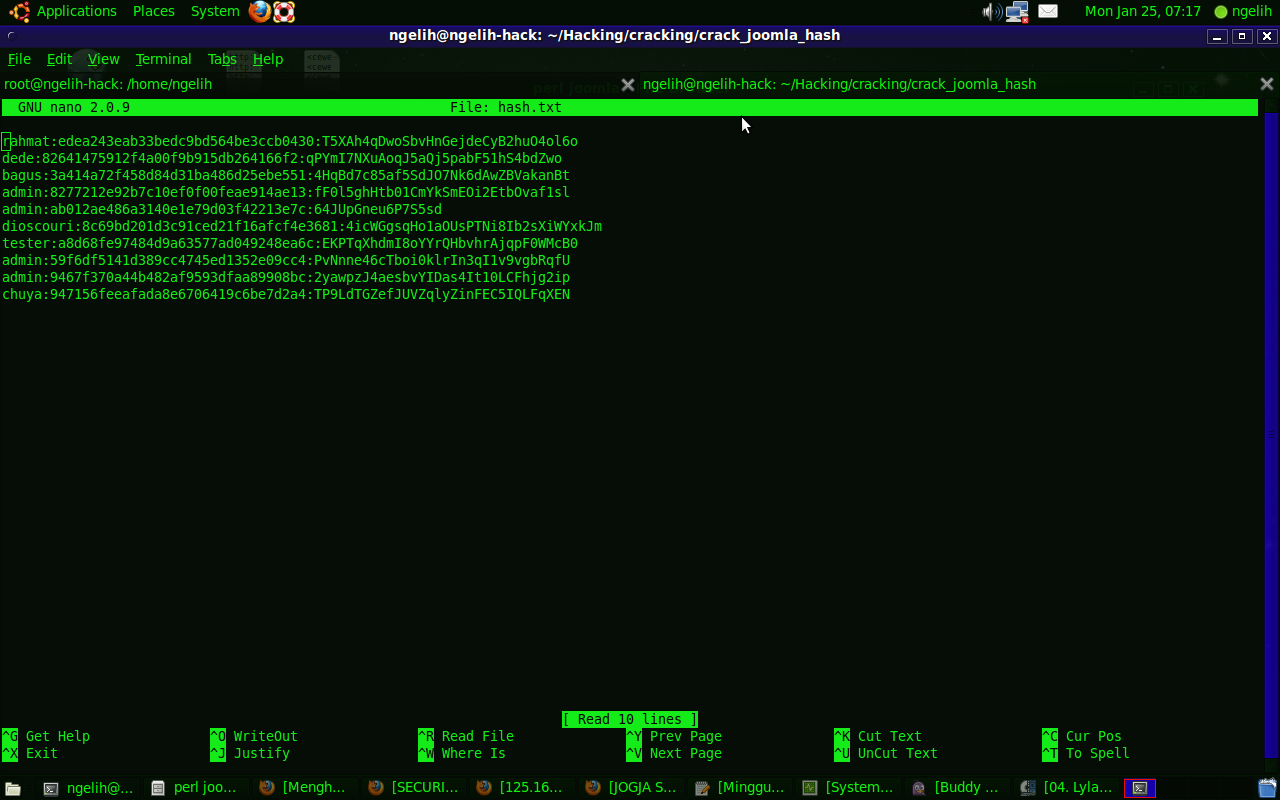Open the terminal File menu
Viewport: 1280px width, 800px height.
coord(19,59)
